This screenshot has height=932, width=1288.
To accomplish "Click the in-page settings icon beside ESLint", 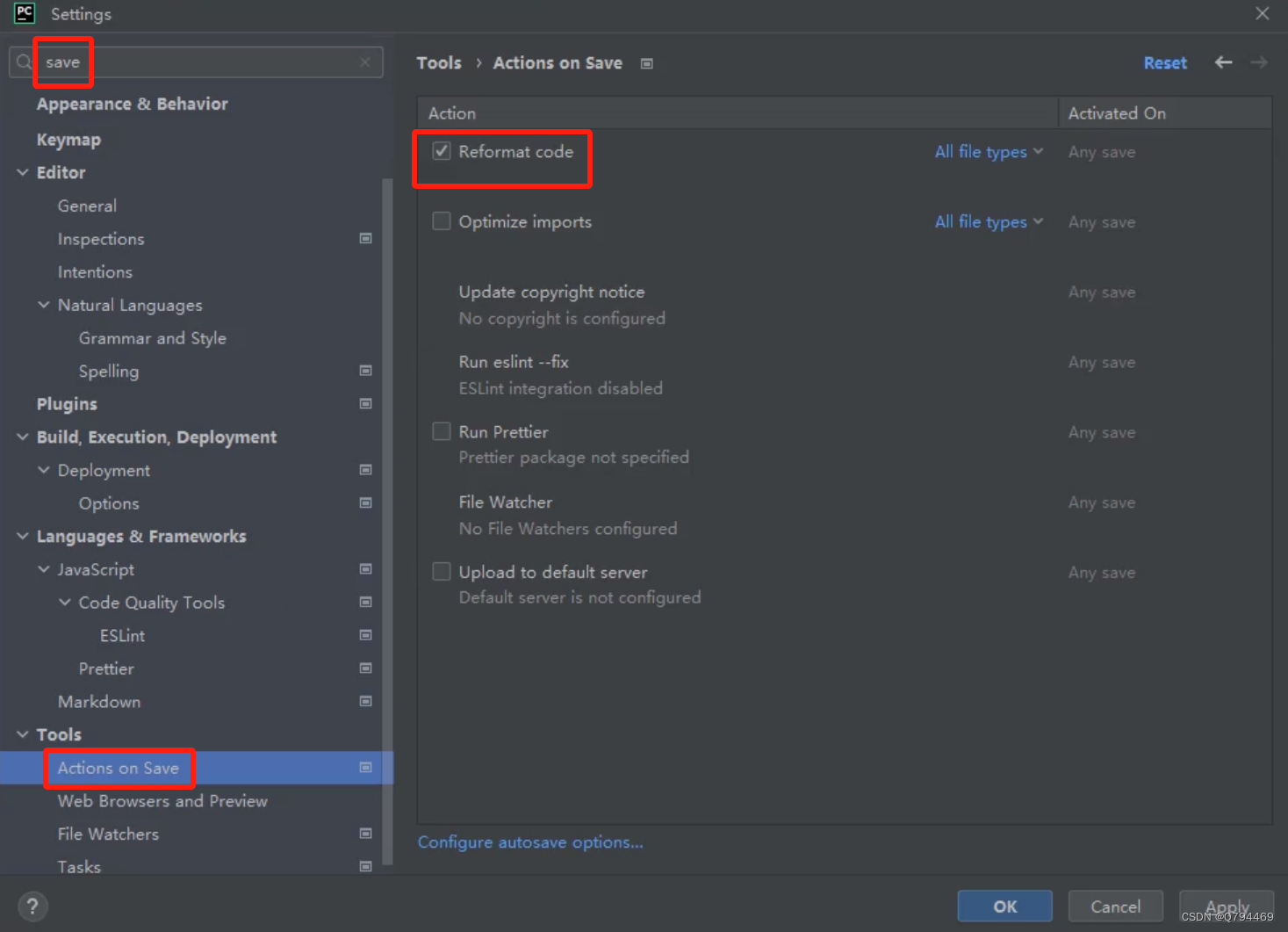I will tap(366, 634).
